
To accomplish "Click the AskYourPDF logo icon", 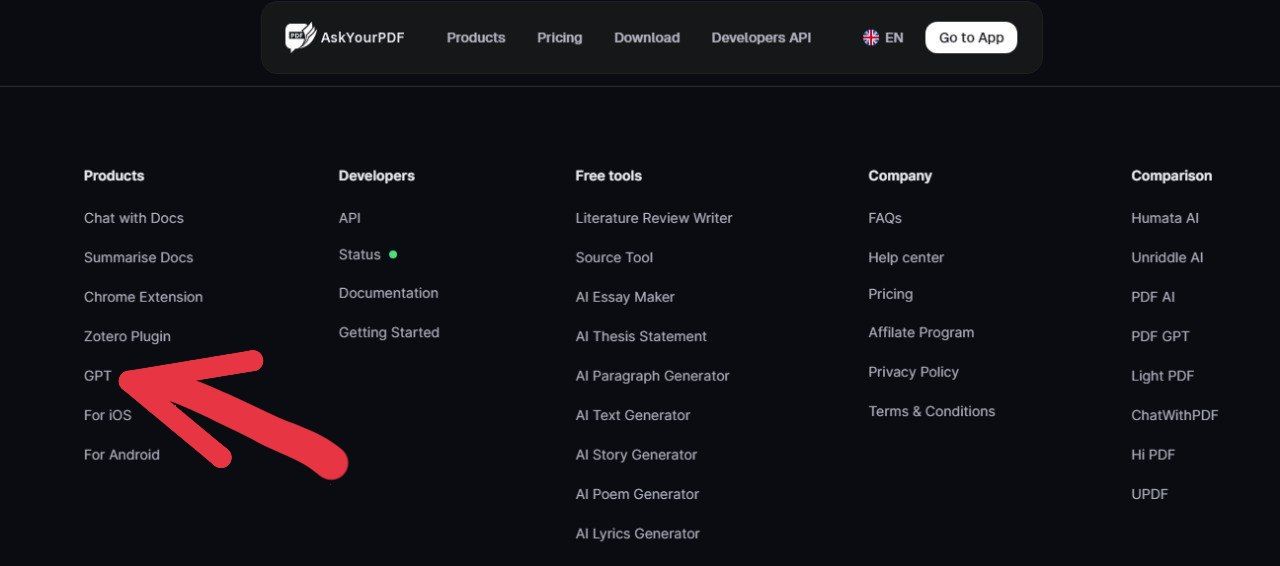I will 300,37.
